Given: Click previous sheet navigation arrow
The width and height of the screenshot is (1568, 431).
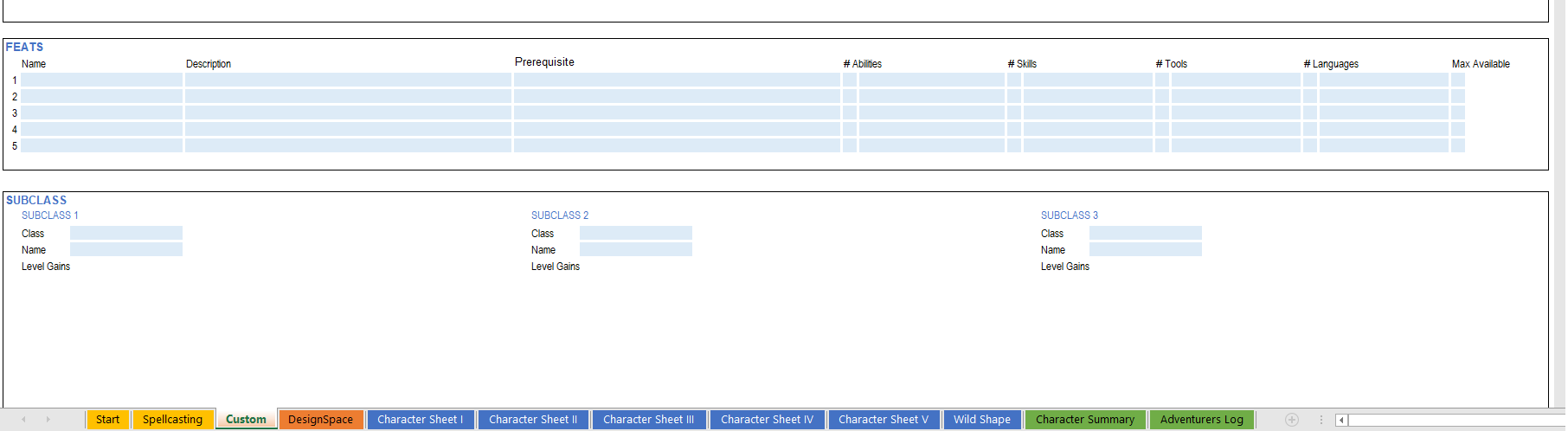Looking at the screenshot, I should [23, 420].
